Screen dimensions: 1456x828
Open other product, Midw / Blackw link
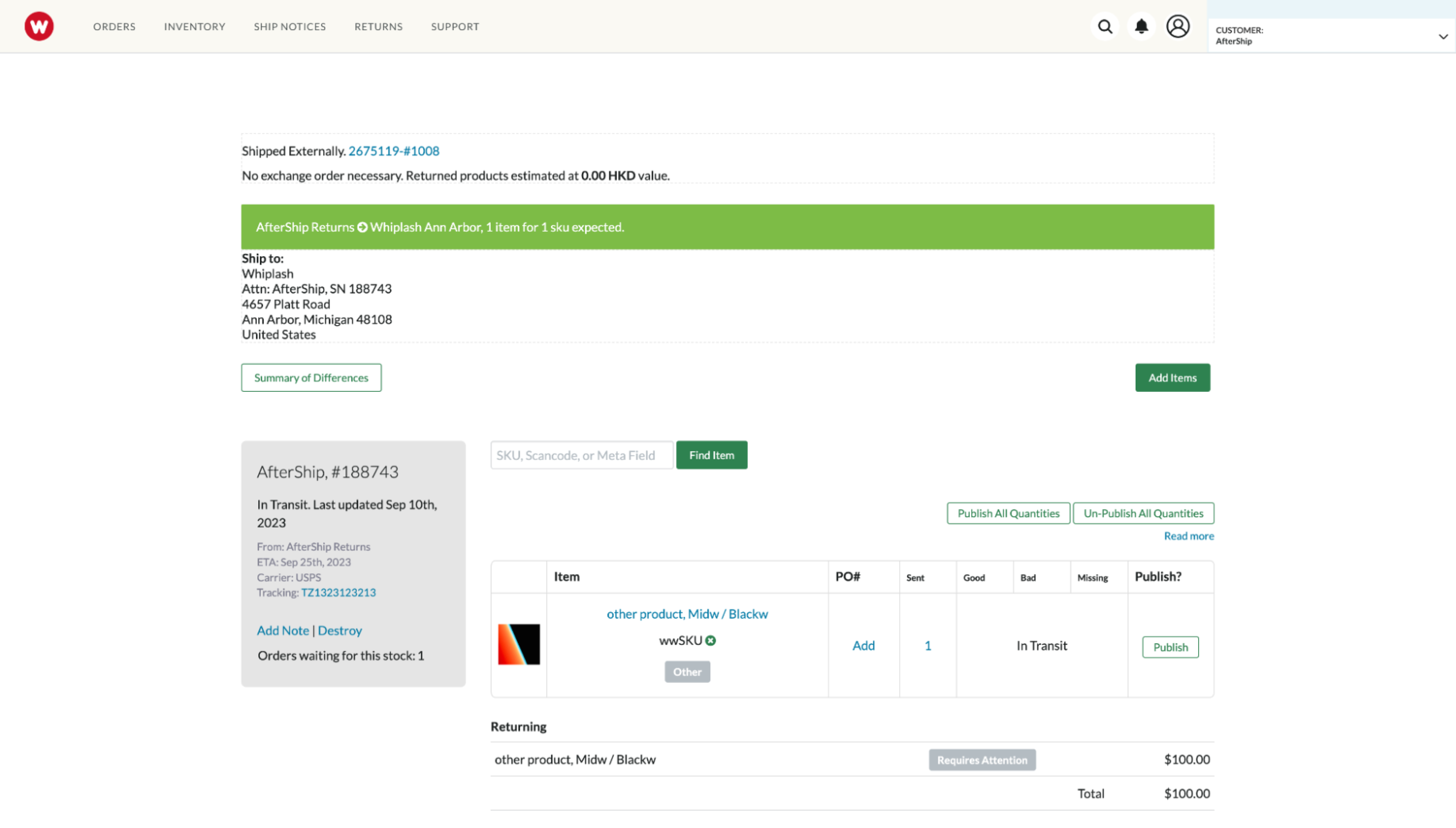[x=687, y=614]
